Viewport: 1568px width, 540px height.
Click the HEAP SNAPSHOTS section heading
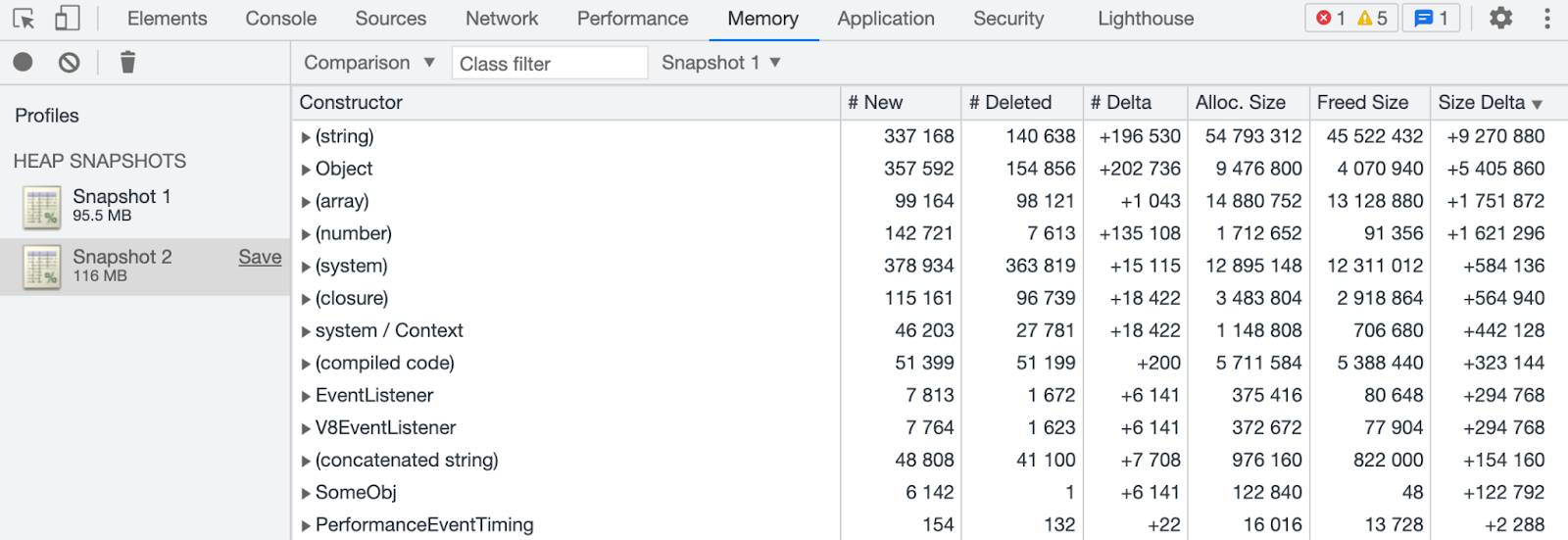[100, 161]
